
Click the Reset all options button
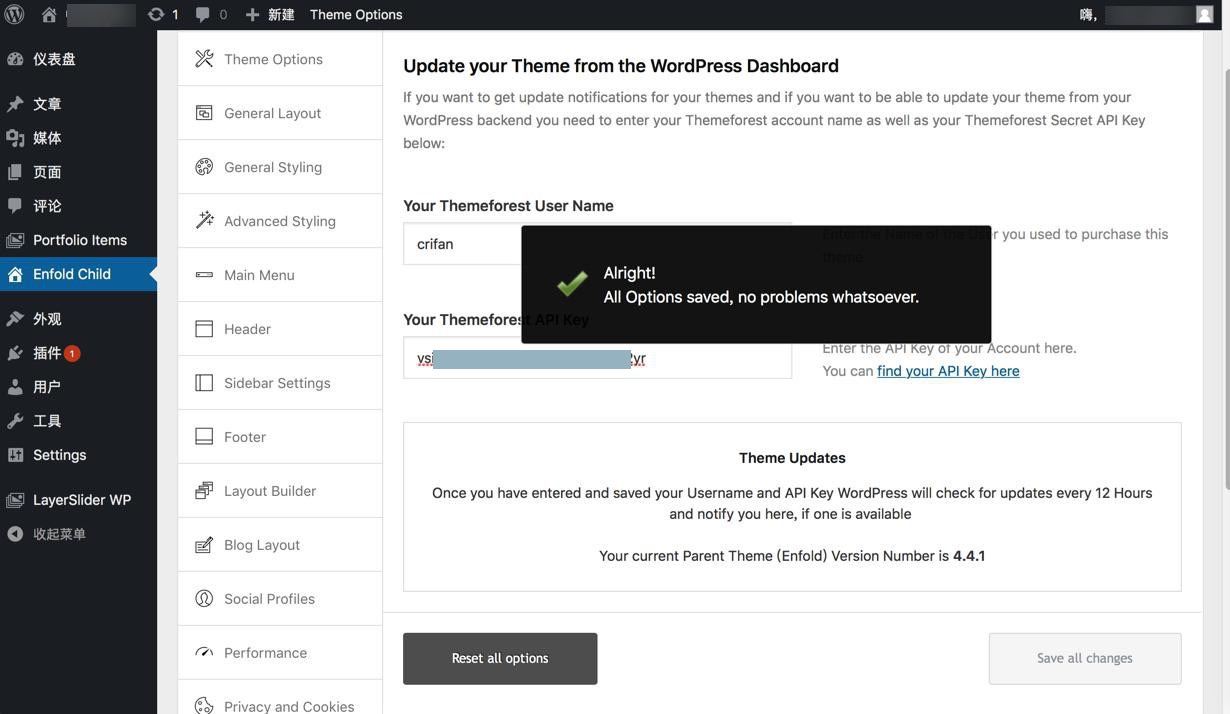pos(500,659)
